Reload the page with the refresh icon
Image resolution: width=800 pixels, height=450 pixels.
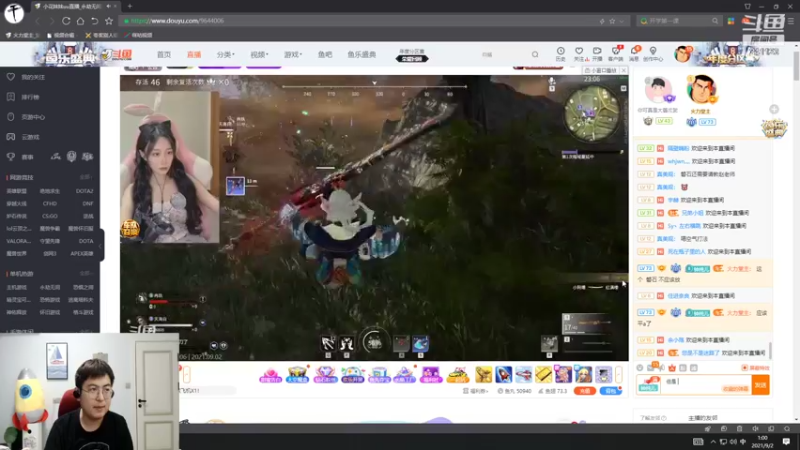(66, 21)
